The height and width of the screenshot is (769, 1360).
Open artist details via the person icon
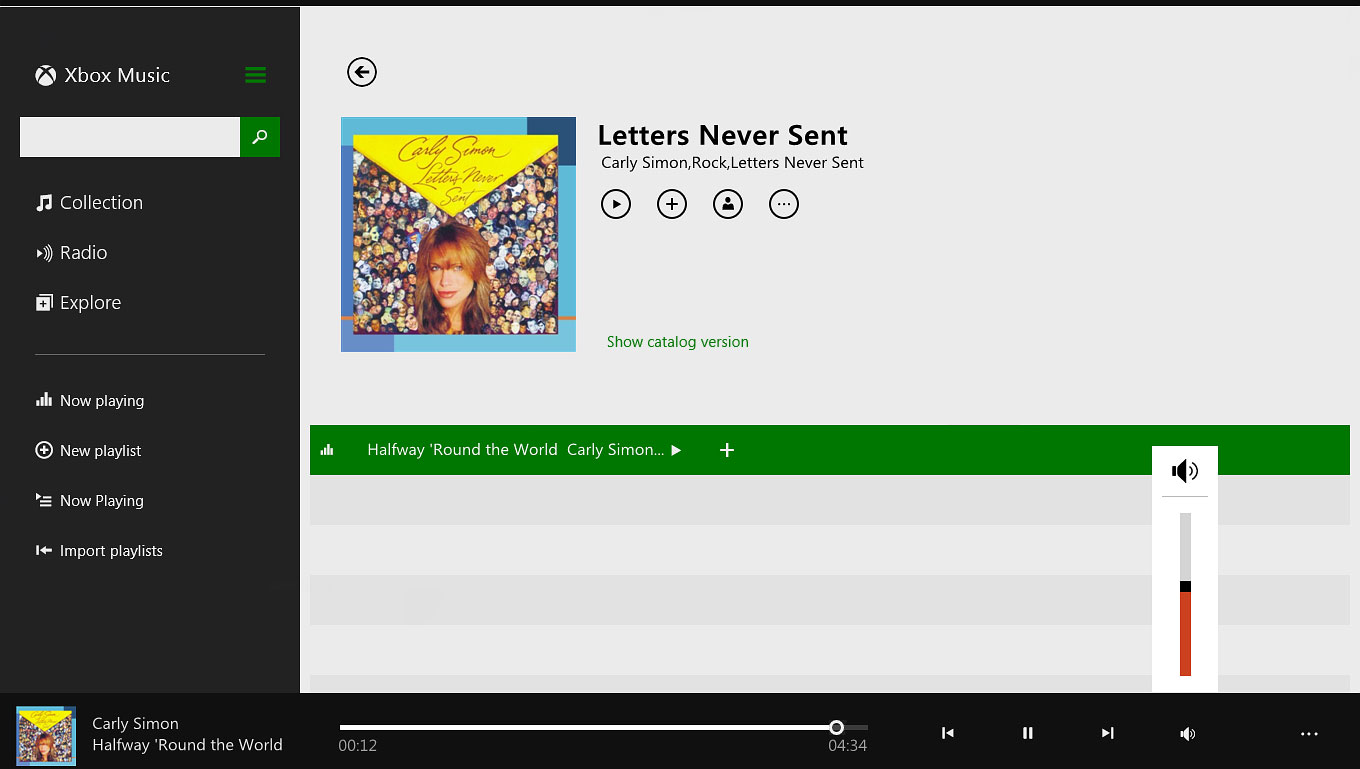pyautogui.click(x=728, y=204)
